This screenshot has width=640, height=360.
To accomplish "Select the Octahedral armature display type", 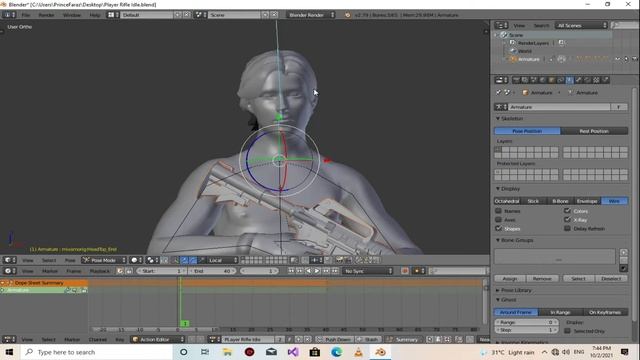I will point(507,201).
